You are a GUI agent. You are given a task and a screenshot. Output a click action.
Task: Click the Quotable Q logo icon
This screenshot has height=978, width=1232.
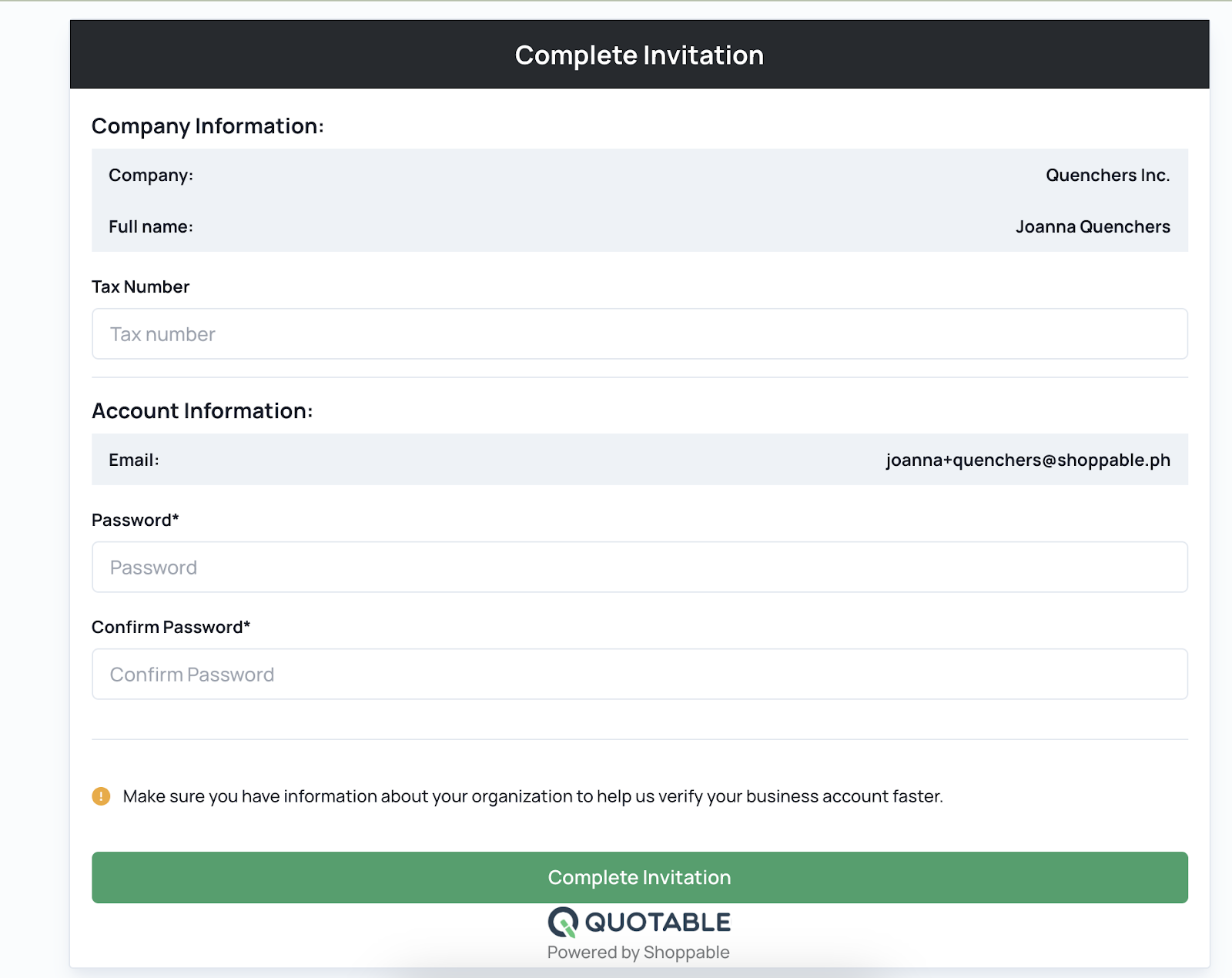click(563, 922)
